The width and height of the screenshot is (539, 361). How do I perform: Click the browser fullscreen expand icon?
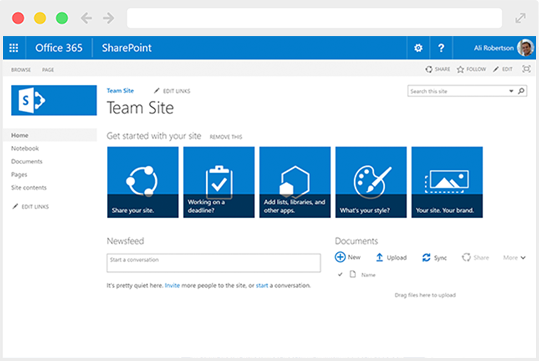[x=520, y=18]
